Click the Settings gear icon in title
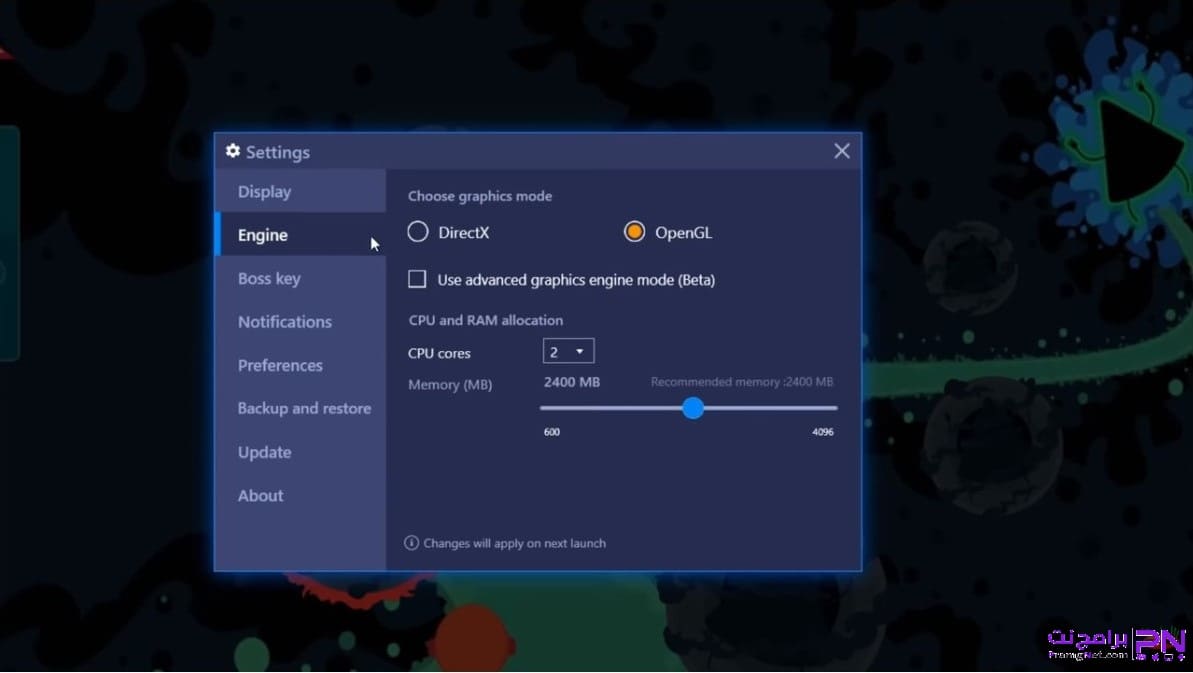Viewport: 1193px width, 673px height. (x=233, y=151)
